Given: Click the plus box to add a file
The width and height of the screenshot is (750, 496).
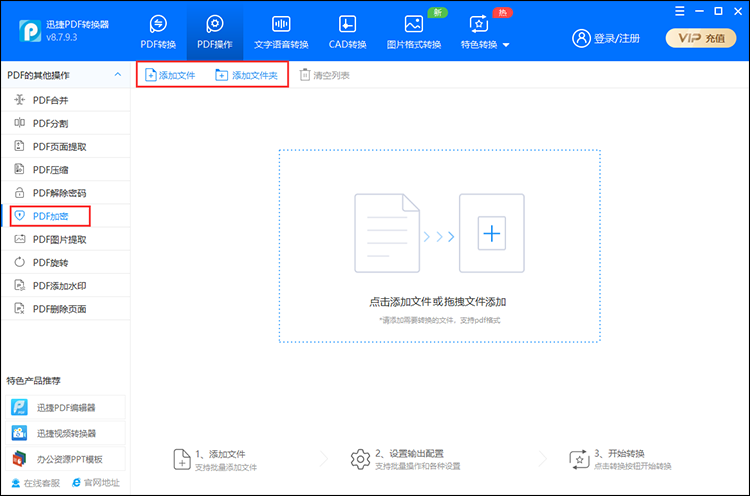Looking at the screenshot, I should point(492,233).
